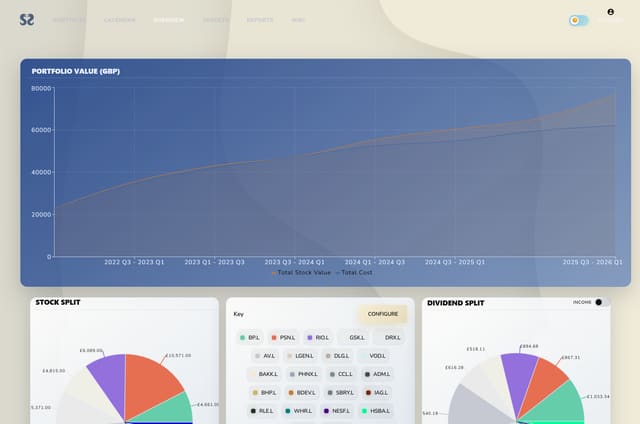
Task: Click the CONFIGURE button in Key panel
Action: pyautogui.click(x=382, y=314)
